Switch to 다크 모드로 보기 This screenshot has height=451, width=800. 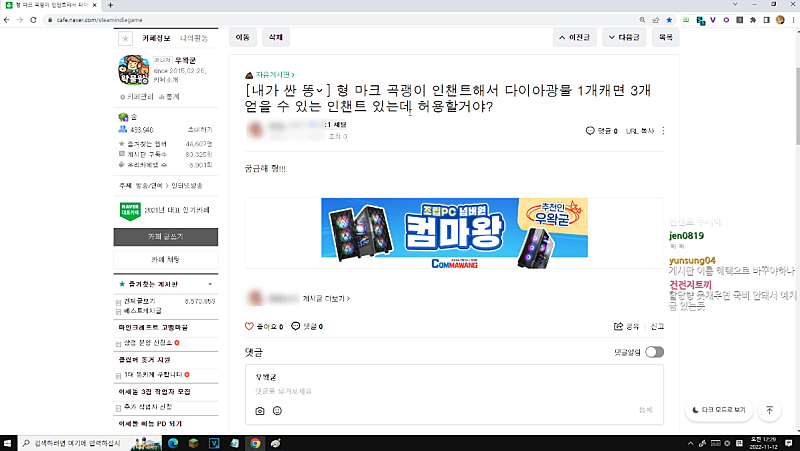[x=719, y=410]
